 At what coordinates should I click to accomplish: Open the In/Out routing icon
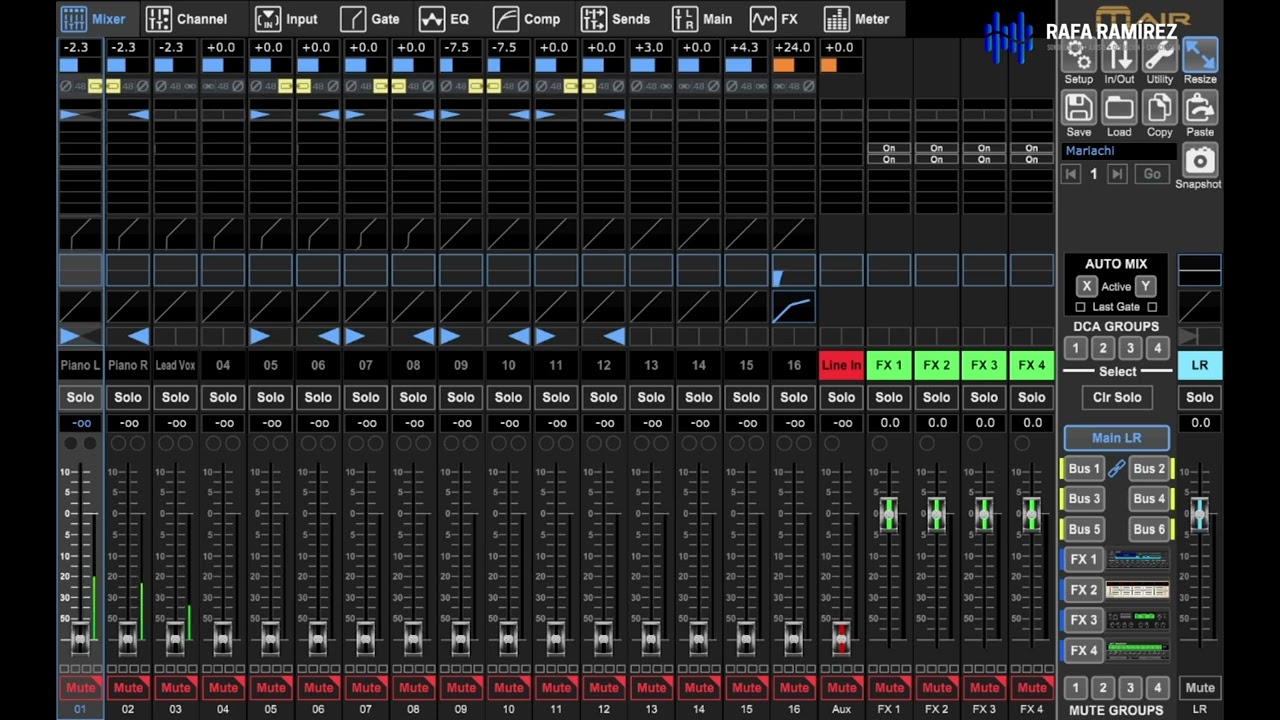pyautogui.click(x=1119, y=56)
